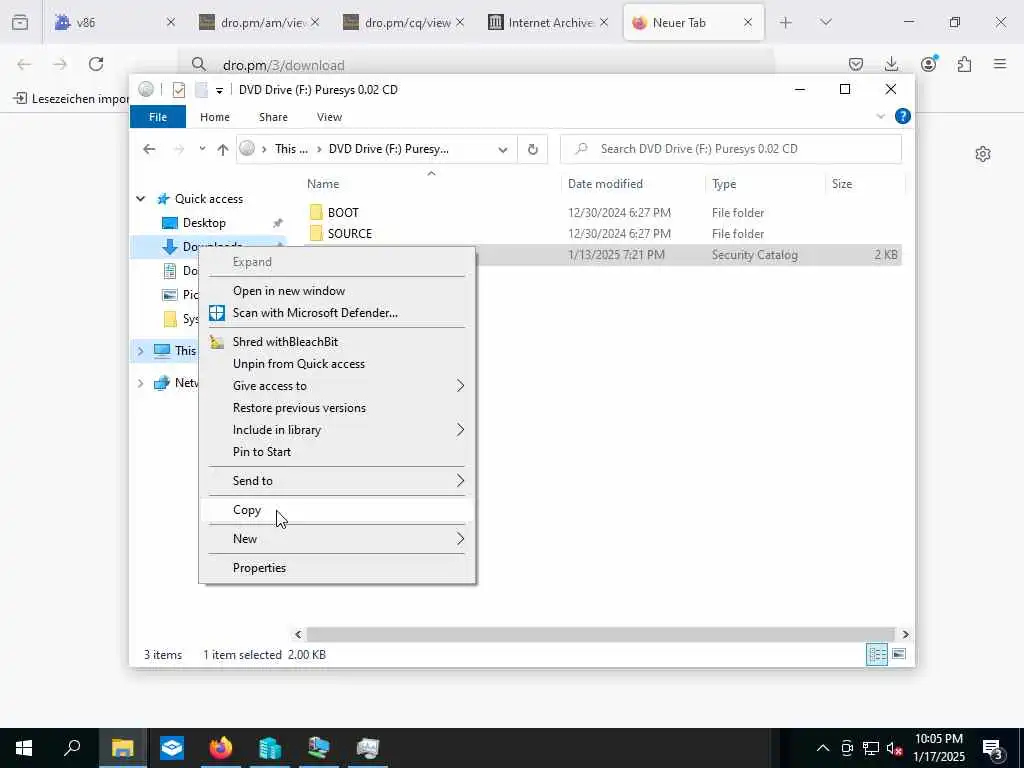Expand the ribbon with the chevron
Screen dimensions: 1024x768
880,116
